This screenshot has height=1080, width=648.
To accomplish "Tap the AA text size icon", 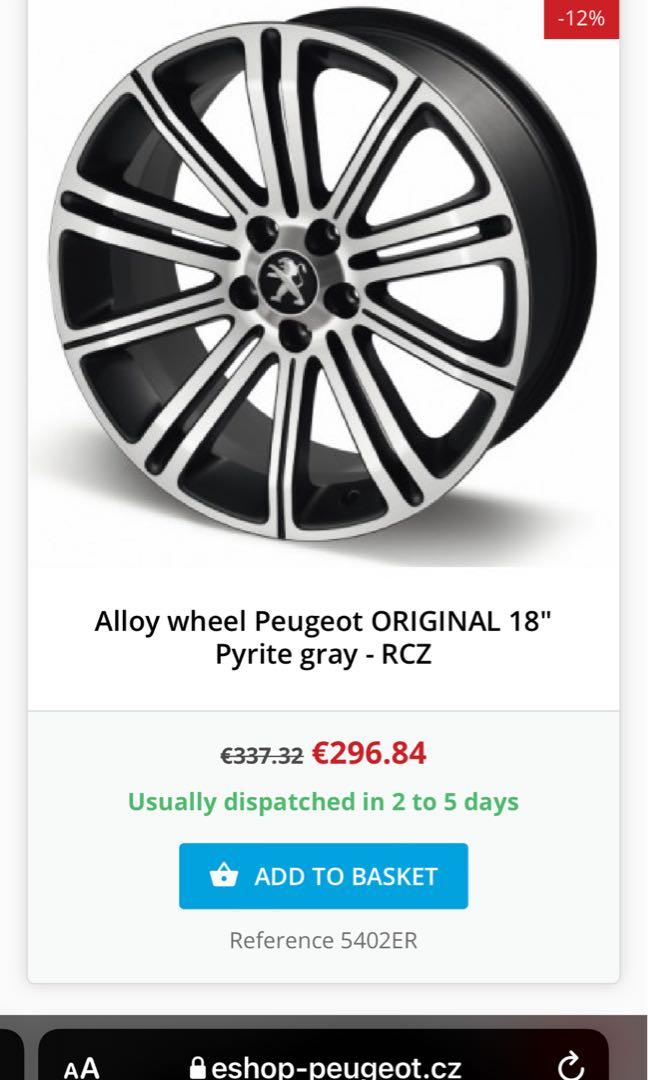I will [x=80, y=1068].
